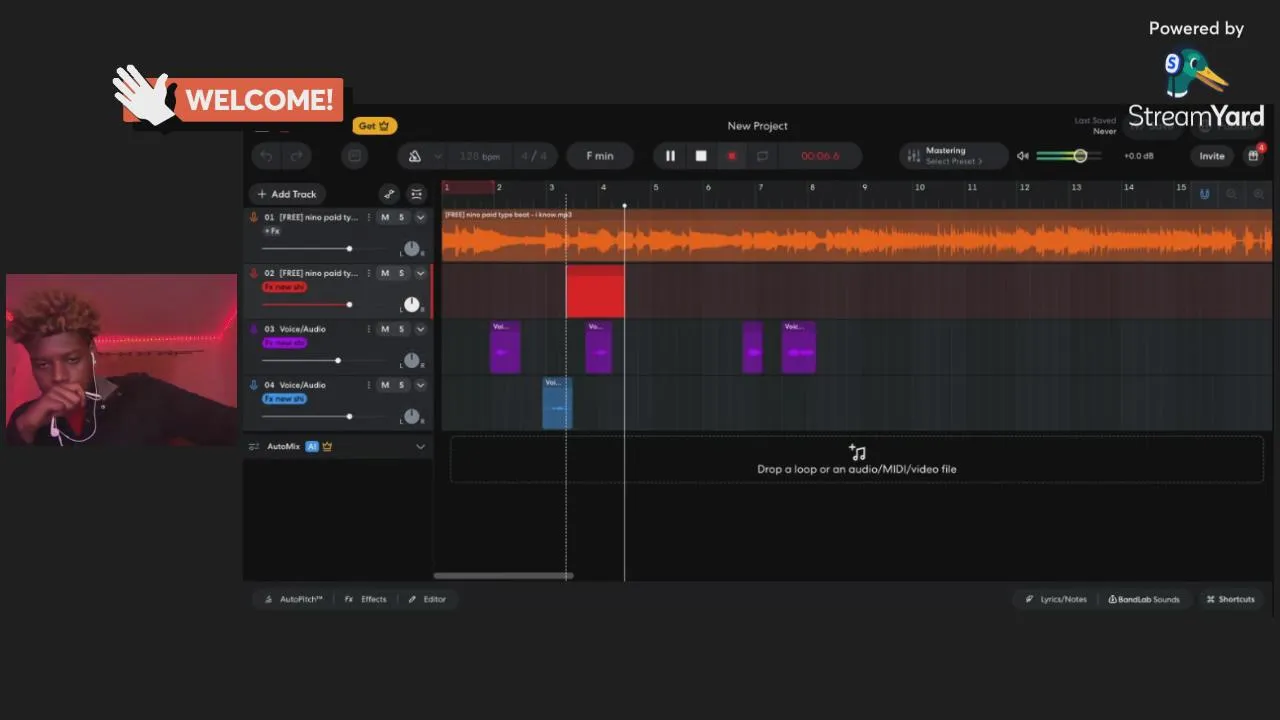The height and width of the screenshot is (720, 1280).
Task: Mute track 04 Voice/Audio
Action: point(385,385)
